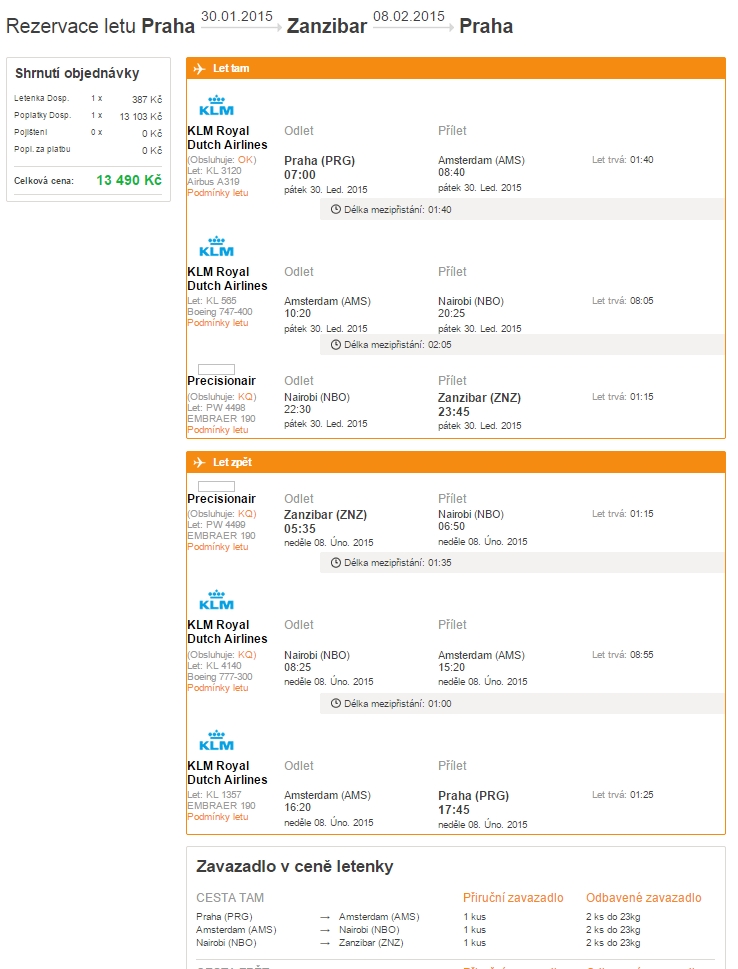This screenshot has height=969, width=738.
Task: Click departure date 30.01.2015 in title
Action: tap(237, 17)
